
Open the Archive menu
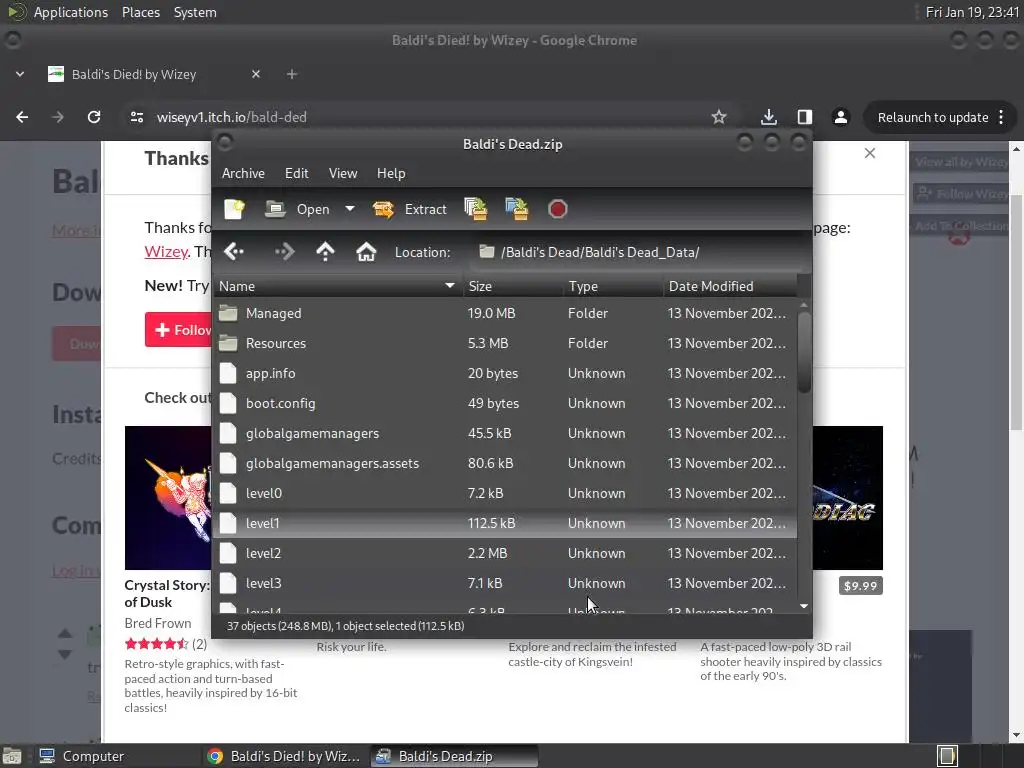[243, 173]
